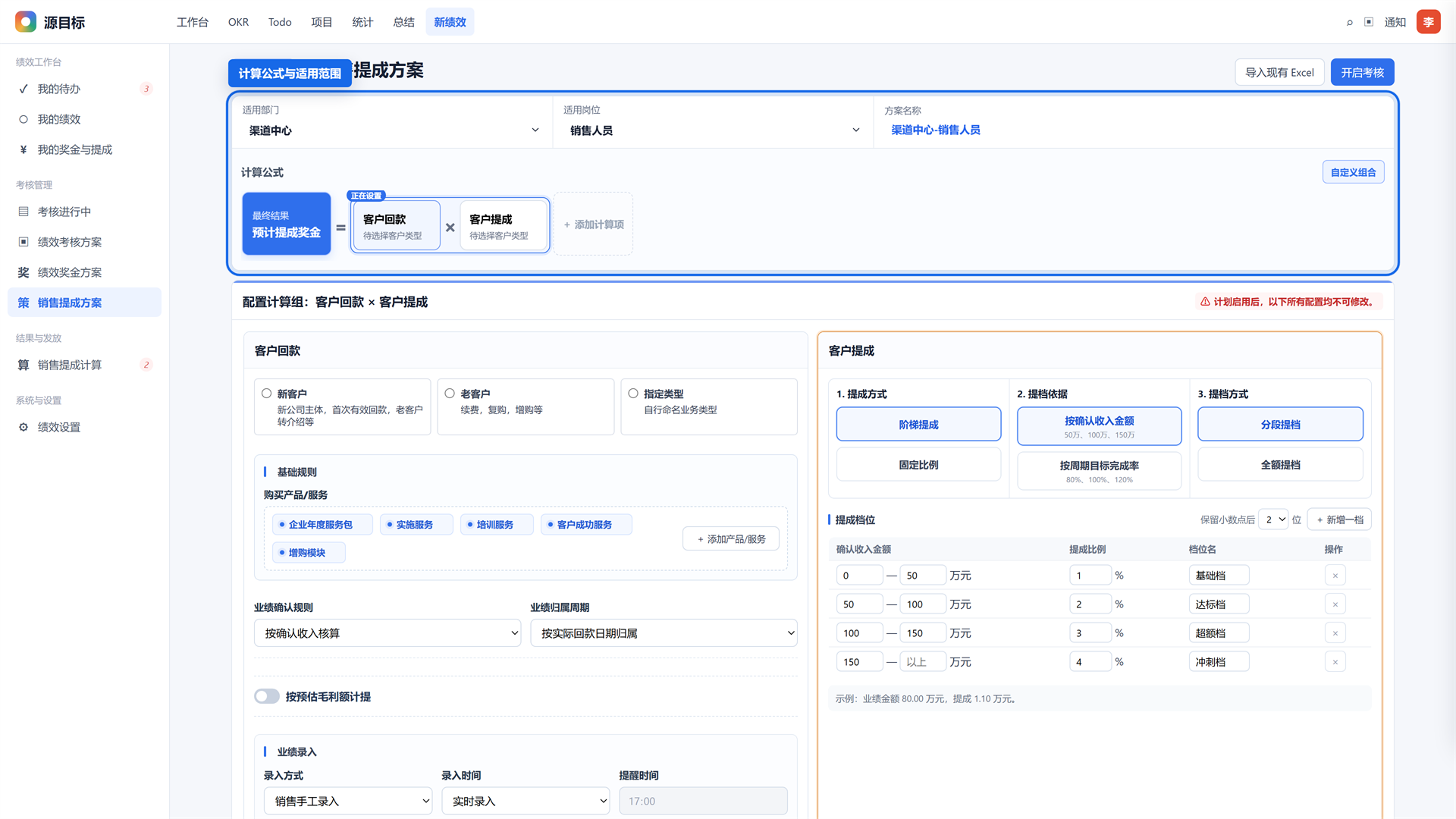Image resolution: width=1456 pixels, height=819 pixels.
Task: Open the search magnifier icon in header
Action: (x=1350, y=22)
